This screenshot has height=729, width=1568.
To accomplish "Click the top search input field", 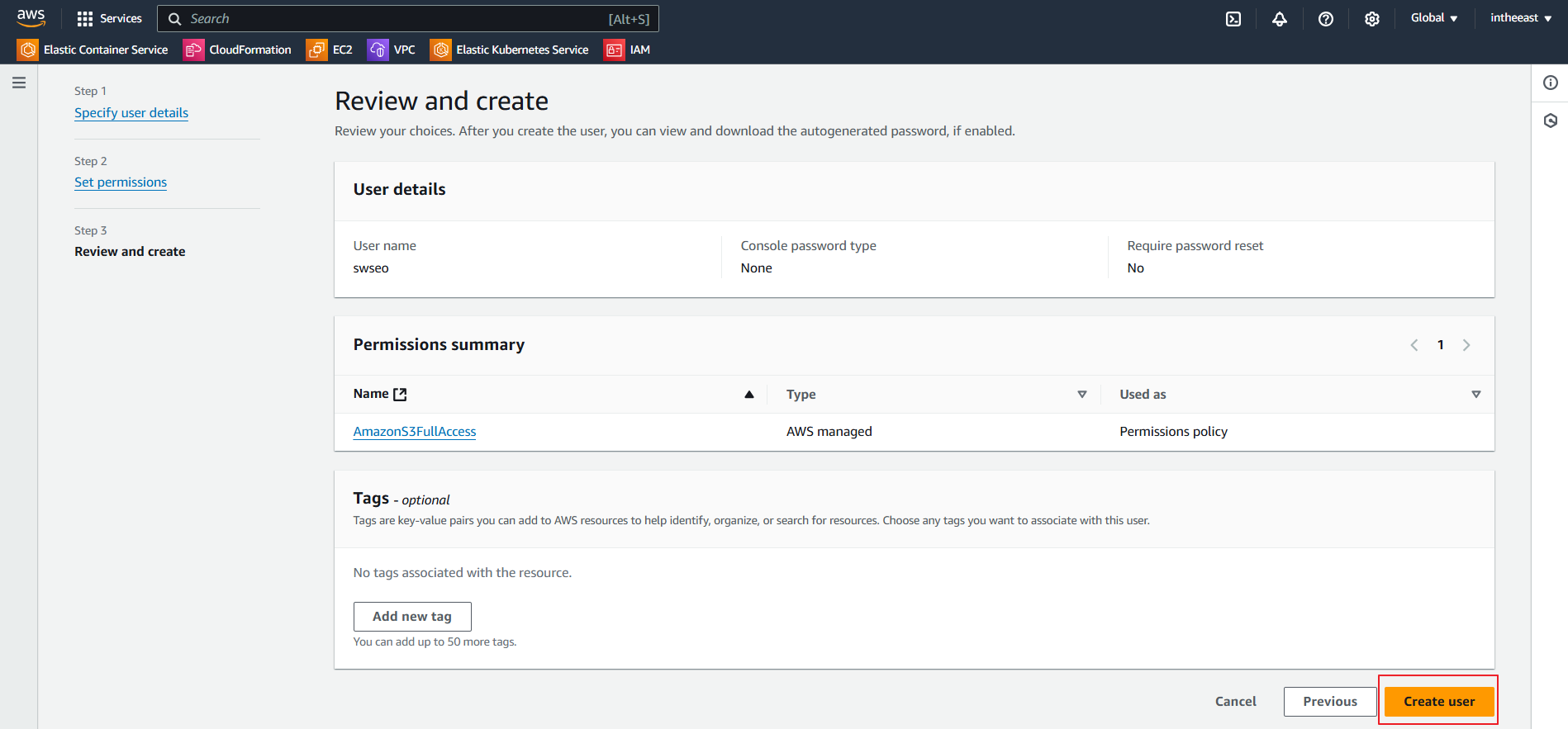I will (408, 18).
